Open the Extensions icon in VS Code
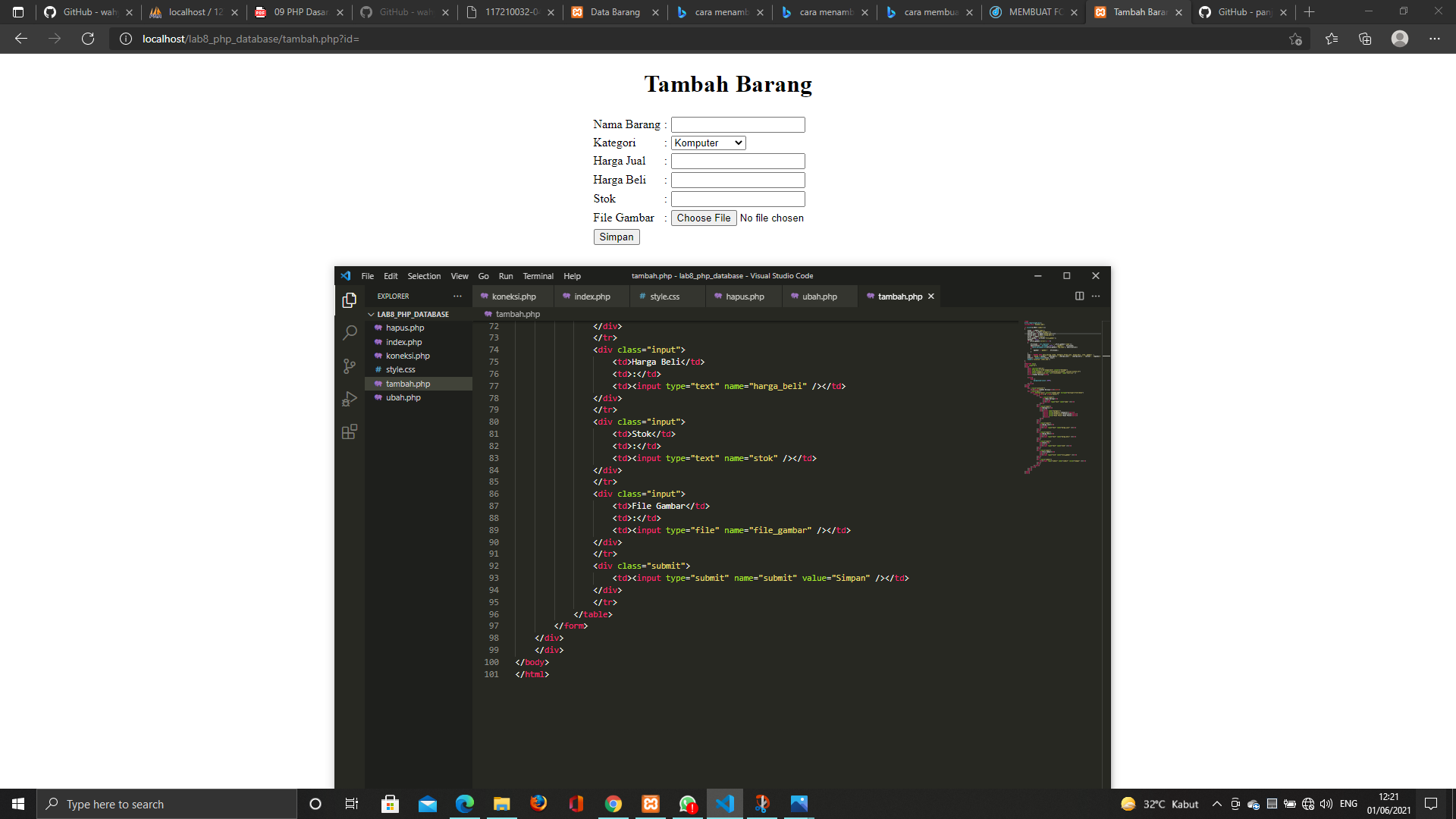Screen dimensions: 1456x819 [x=349, y=431]
